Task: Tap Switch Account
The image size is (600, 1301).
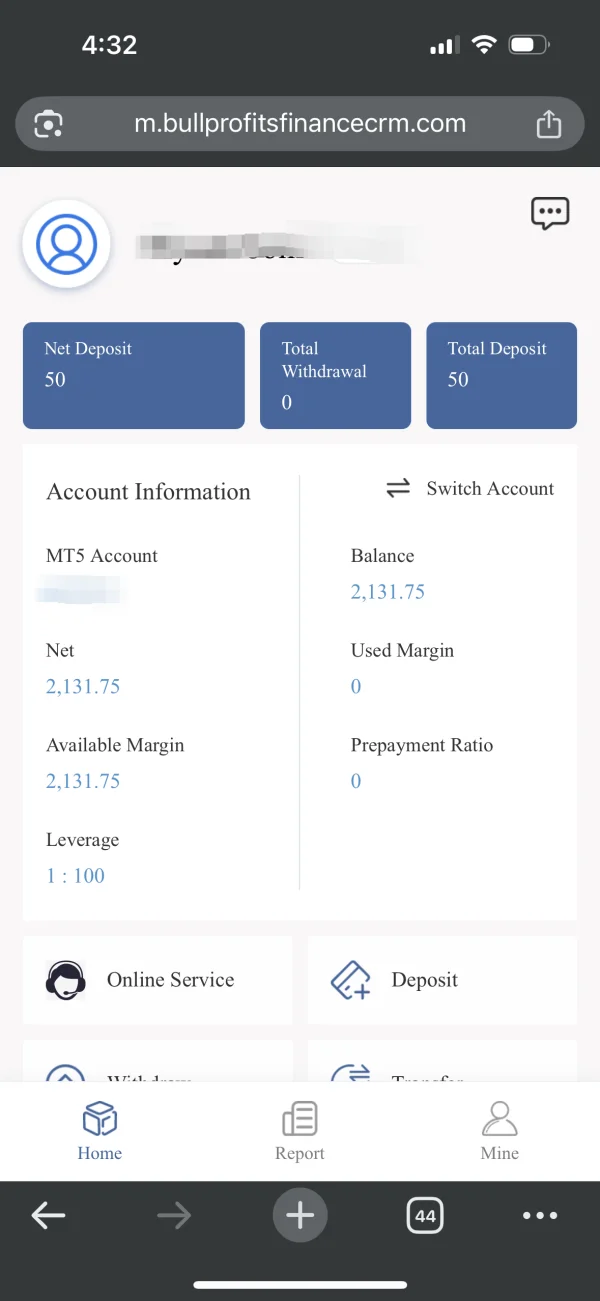Action: (470, 489)
